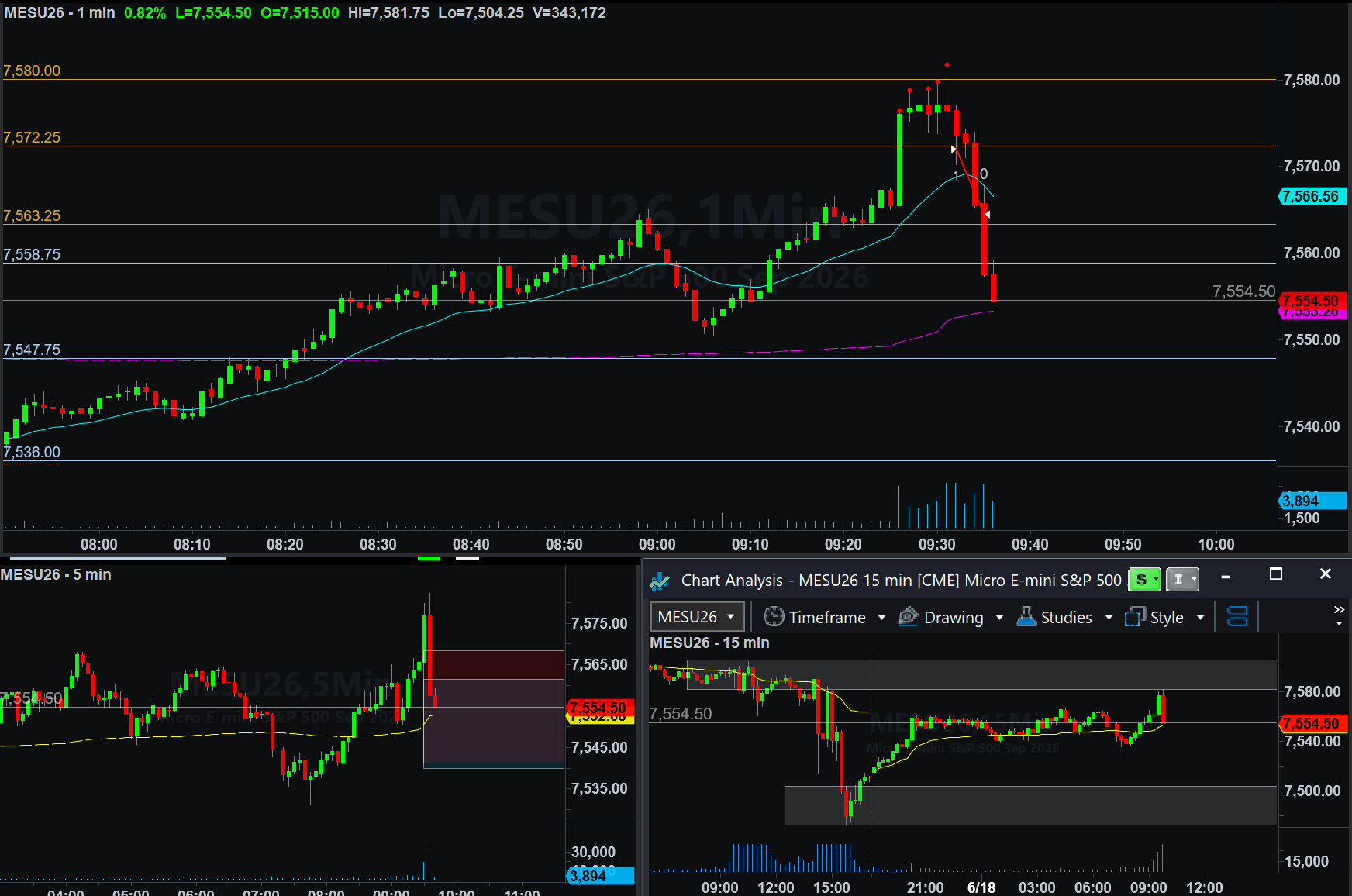Click the MESU26 - 15 min chart title

click(x=709, y=643)
